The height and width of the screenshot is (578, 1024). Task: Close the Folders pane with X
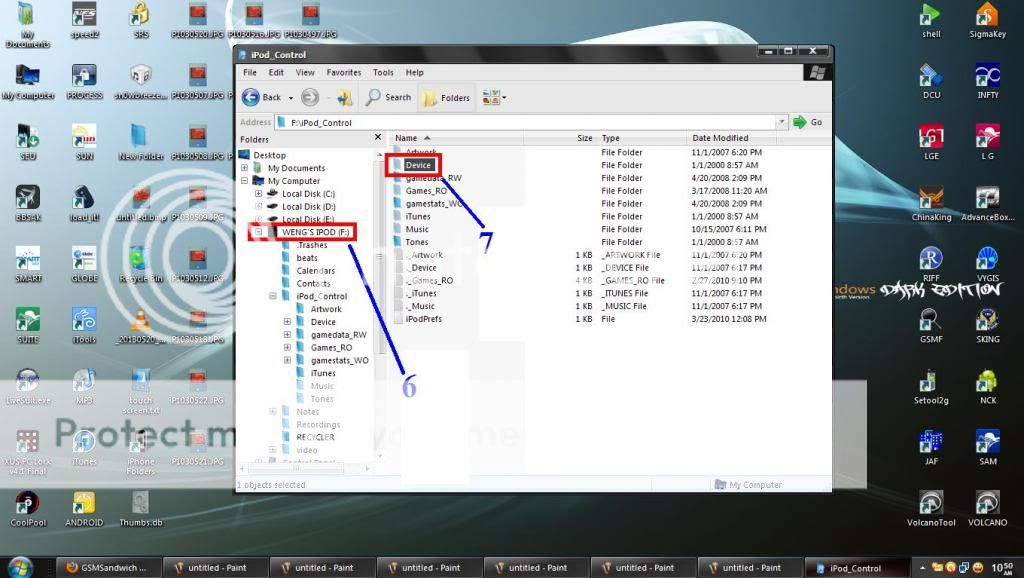(x=377, y=138)
